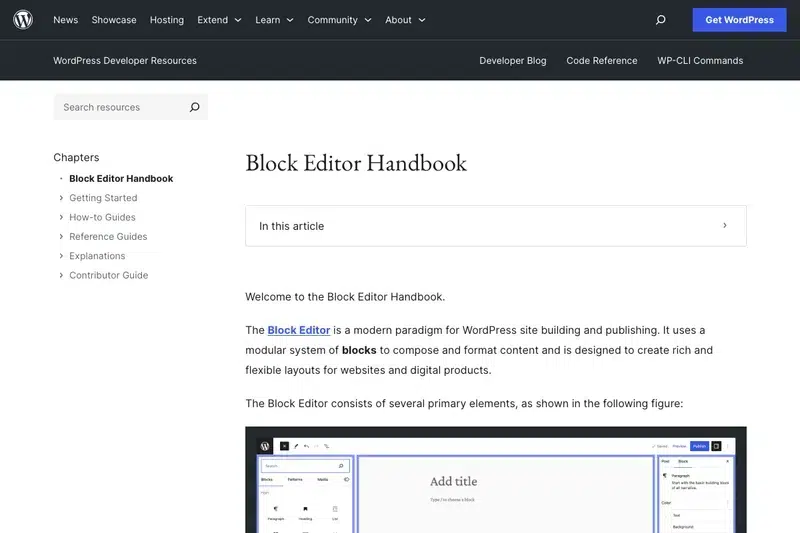Image resolution: width=800 pixels, height=533 pixels.
Task: Click the Chapters heading
Action: 76,158
